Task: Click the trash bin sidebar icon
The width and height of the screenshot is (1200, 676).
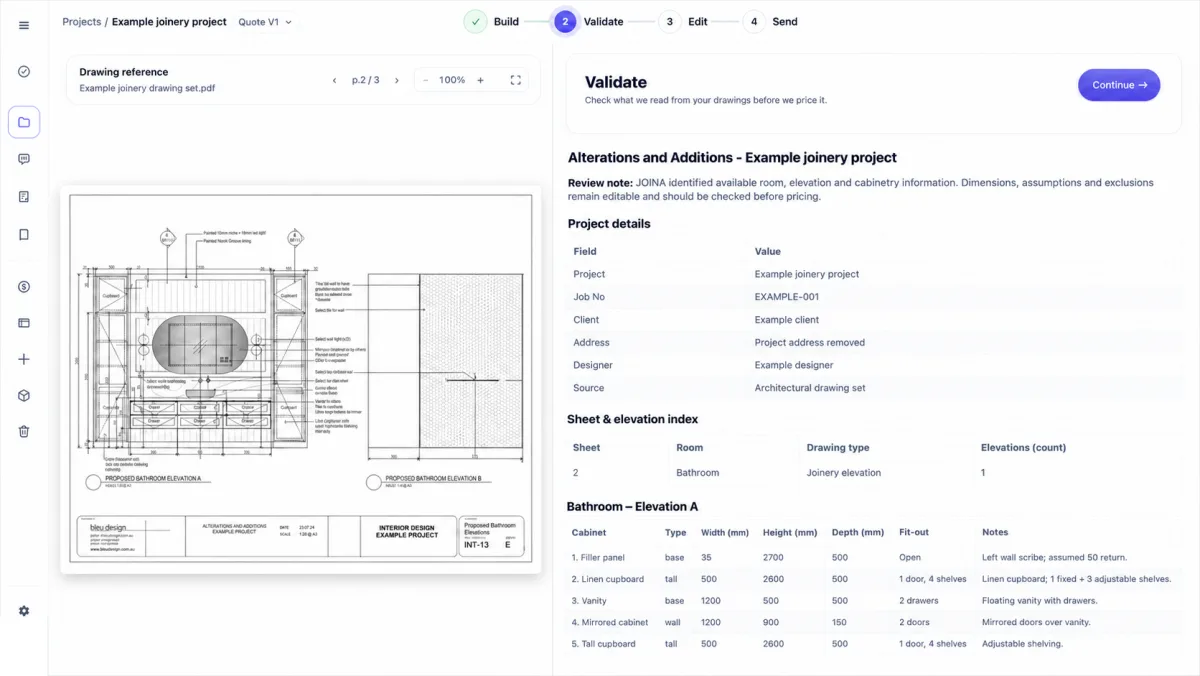Action: (24, 432)
